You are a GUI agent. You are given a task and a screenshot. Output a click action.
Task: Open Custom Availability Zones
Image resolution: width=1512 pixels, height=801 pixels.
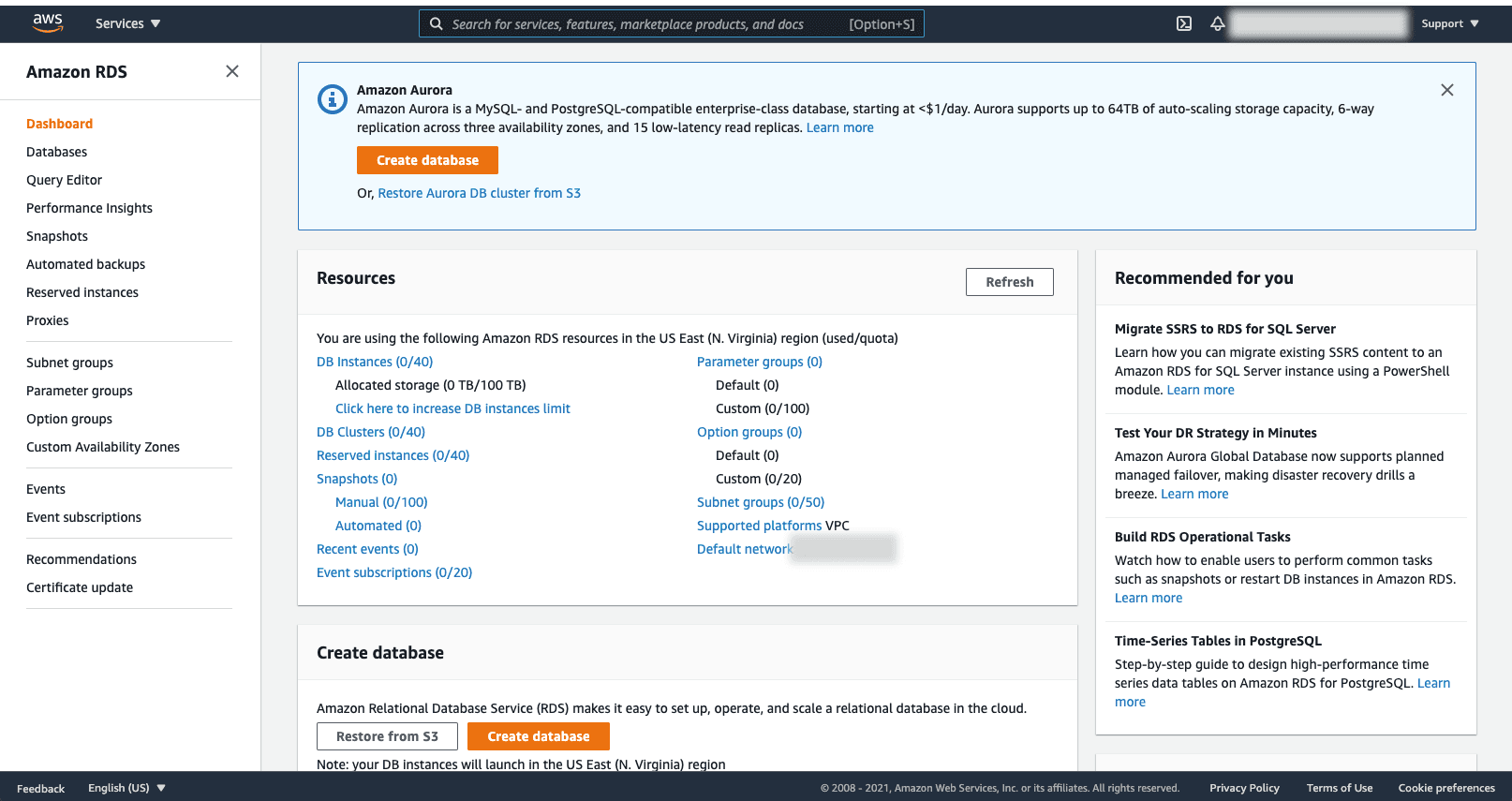coord(103,447)
